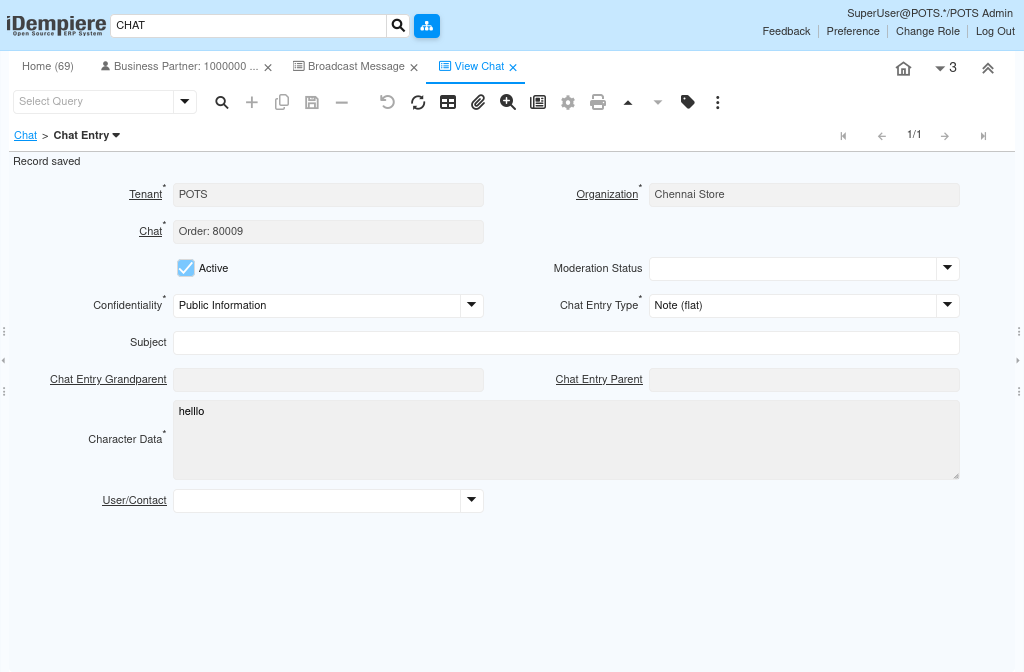Click the Zoom Across icon
Screen dimensions: 1024x672
507,103
